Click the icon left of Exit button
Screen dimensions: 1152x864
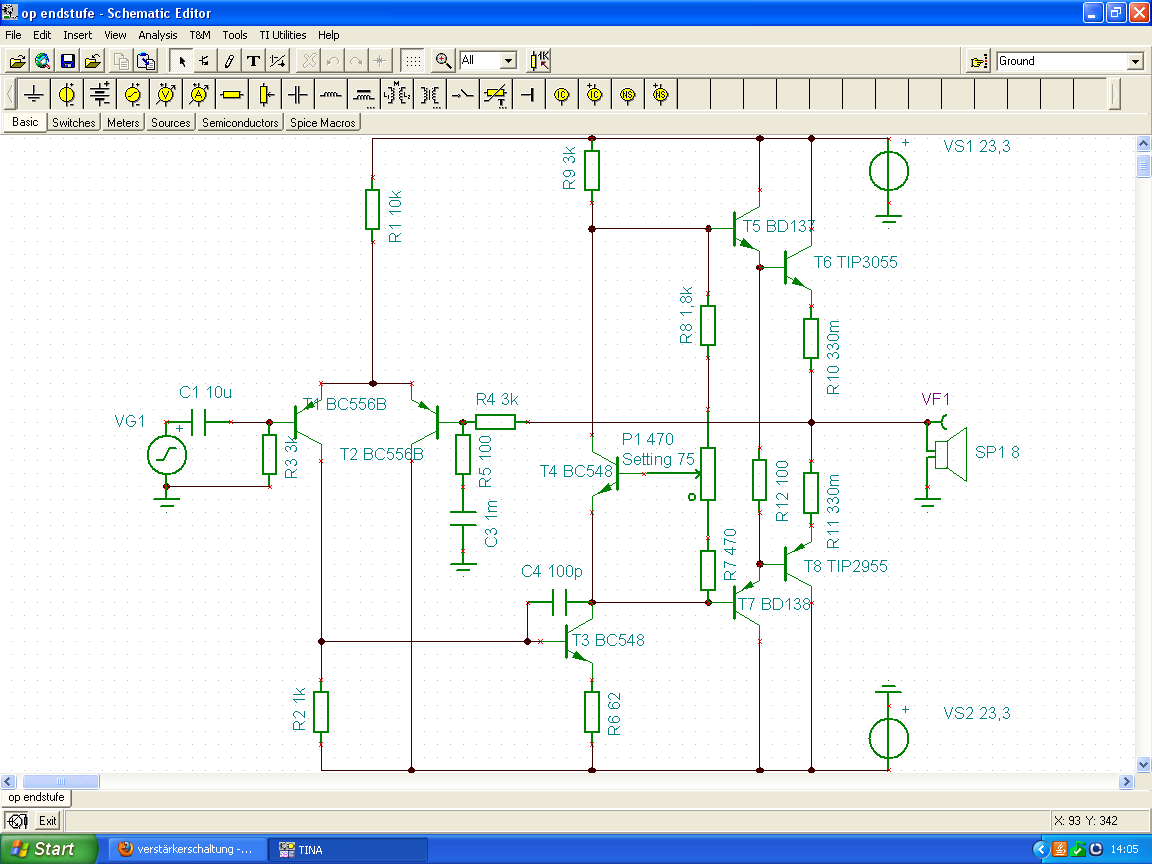pyautogui.click(x=17, y=821)
